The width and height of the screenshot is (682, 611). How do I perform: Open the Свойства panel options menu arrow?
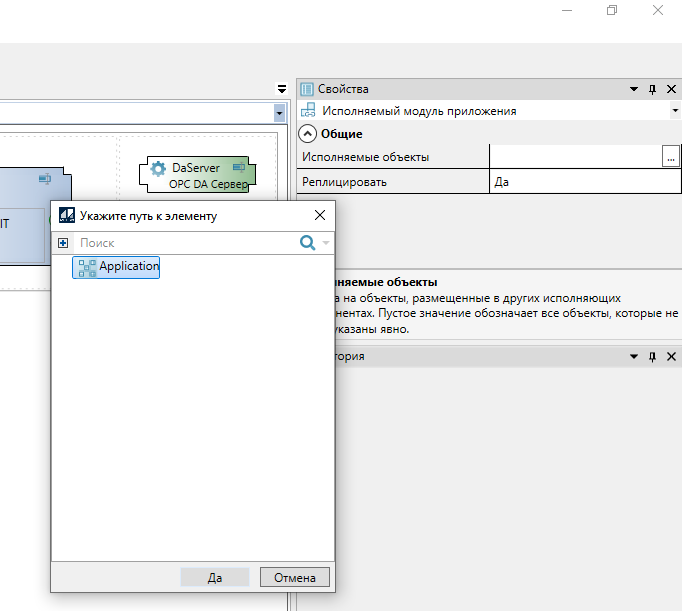634,90
